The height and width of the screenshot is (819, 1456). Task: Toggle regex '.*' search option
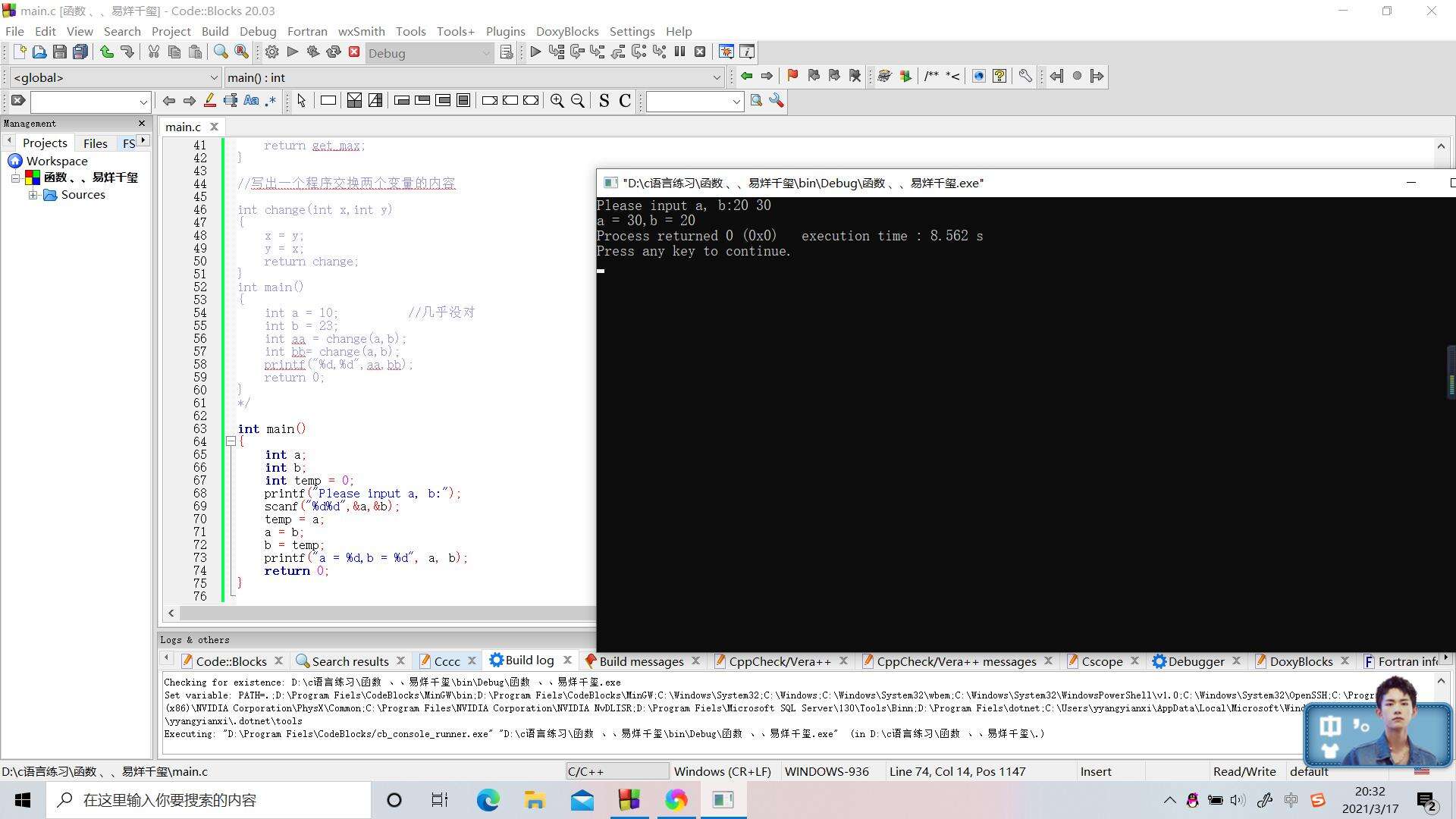point(271,101)
